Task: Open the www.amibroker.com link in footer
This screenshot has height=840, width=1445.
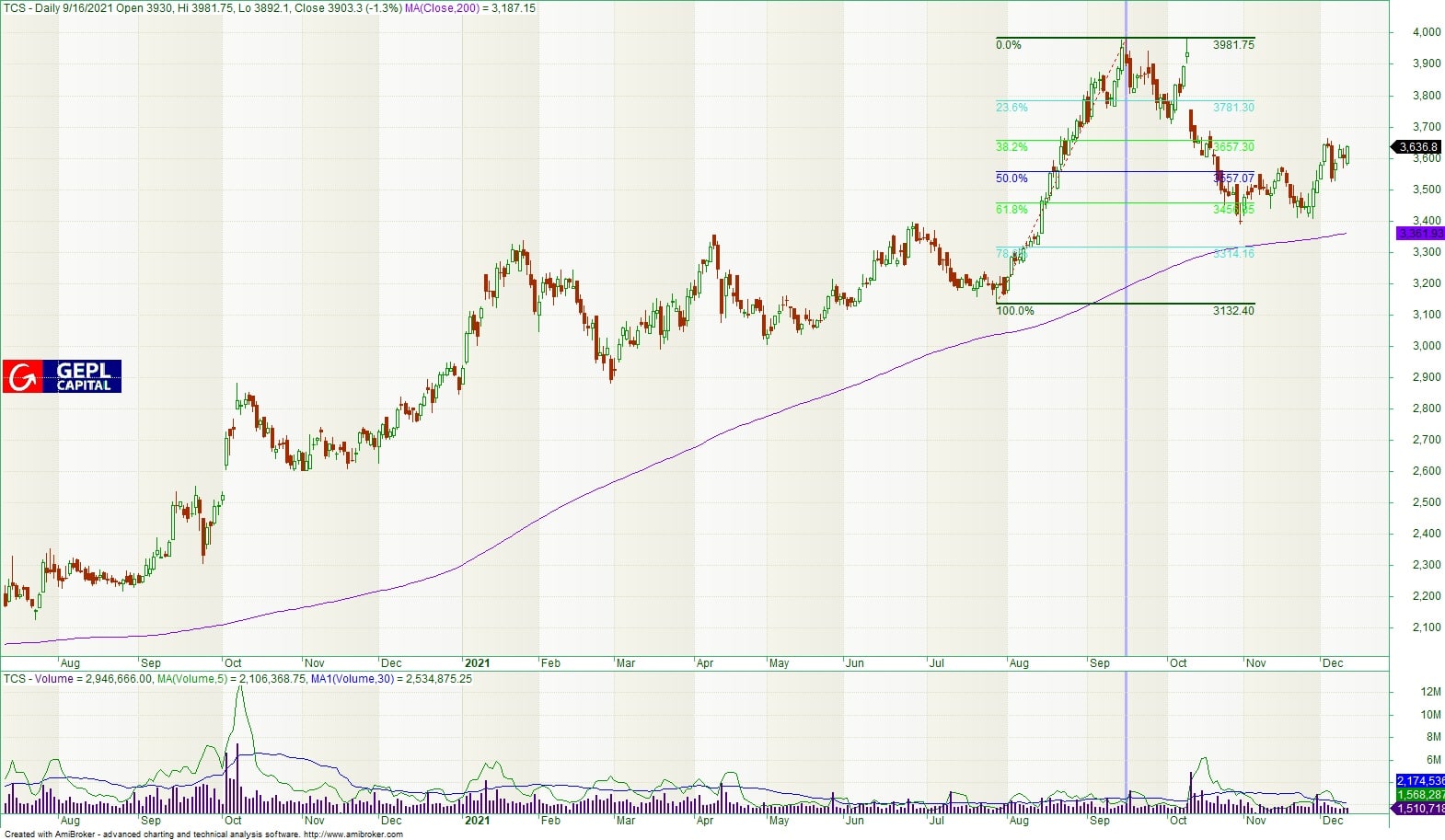Action: point(353,834)
